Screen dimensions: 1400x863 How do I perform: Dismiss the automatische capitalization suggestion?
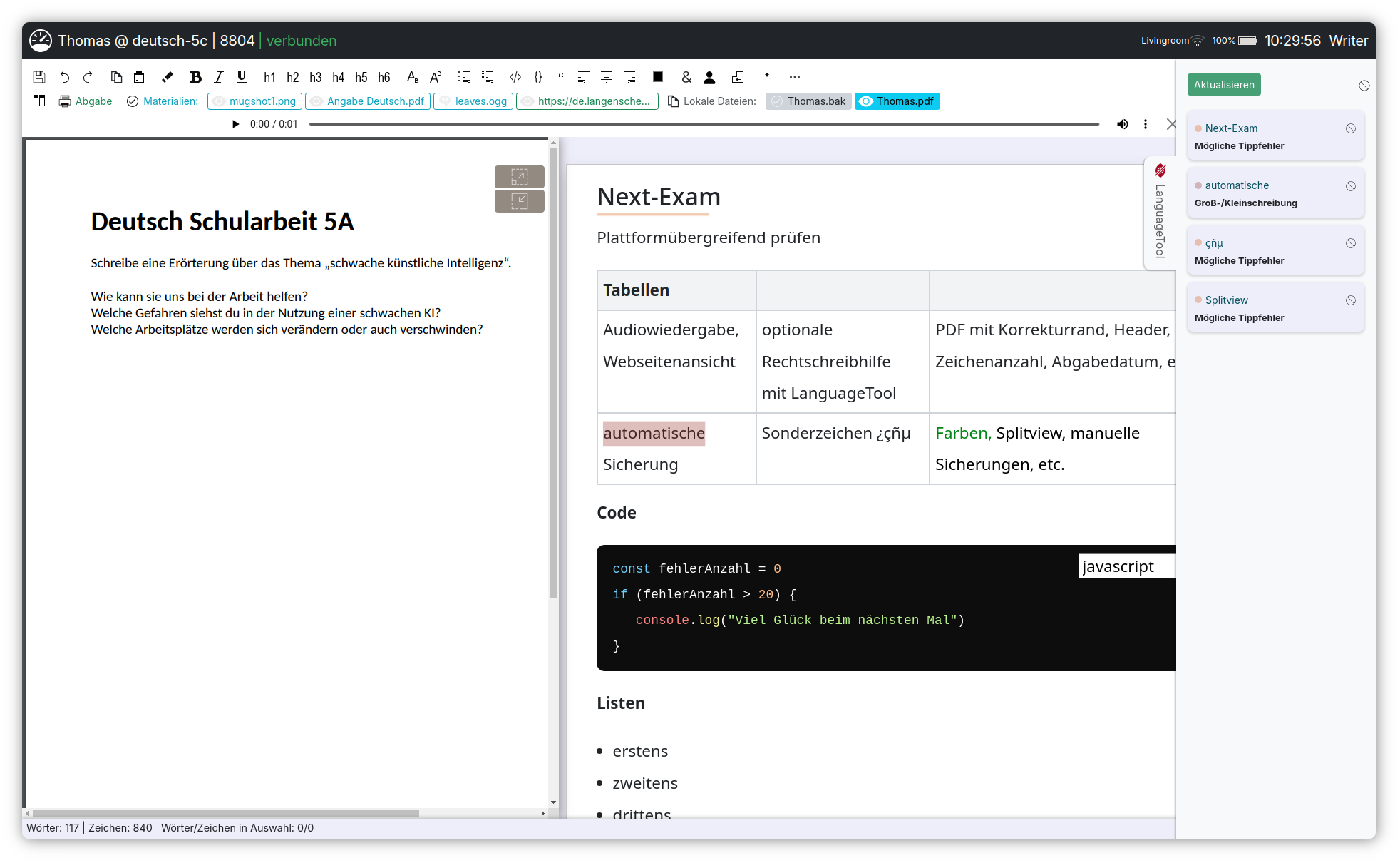(1350, 186)
